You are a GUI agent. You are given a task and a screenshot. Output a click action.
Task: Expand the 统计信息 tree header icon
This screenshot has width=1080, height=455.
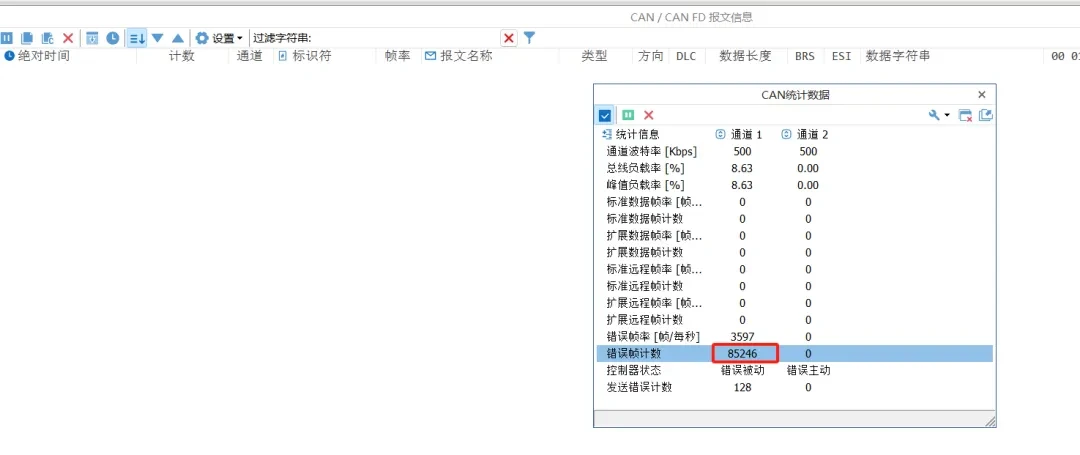[x=607, y=135]
